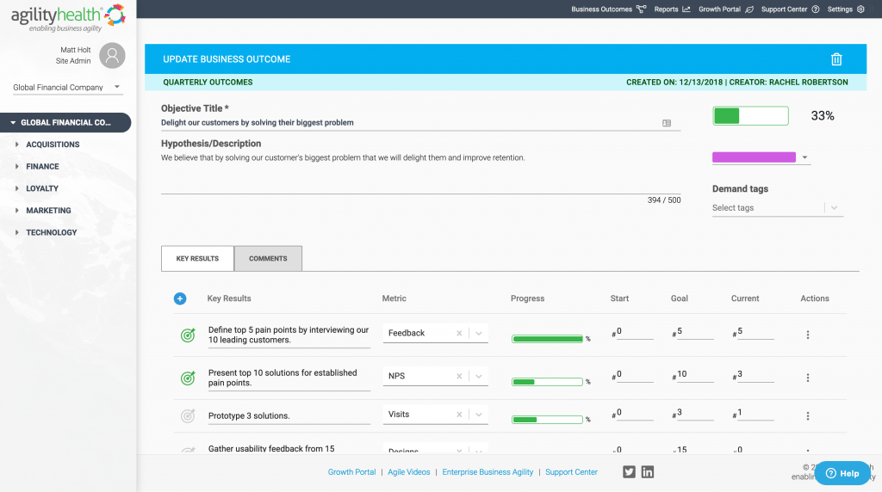Click the purple color swatch dropdown
Screen dimensions: 882x492
click(x=760, y=157)
